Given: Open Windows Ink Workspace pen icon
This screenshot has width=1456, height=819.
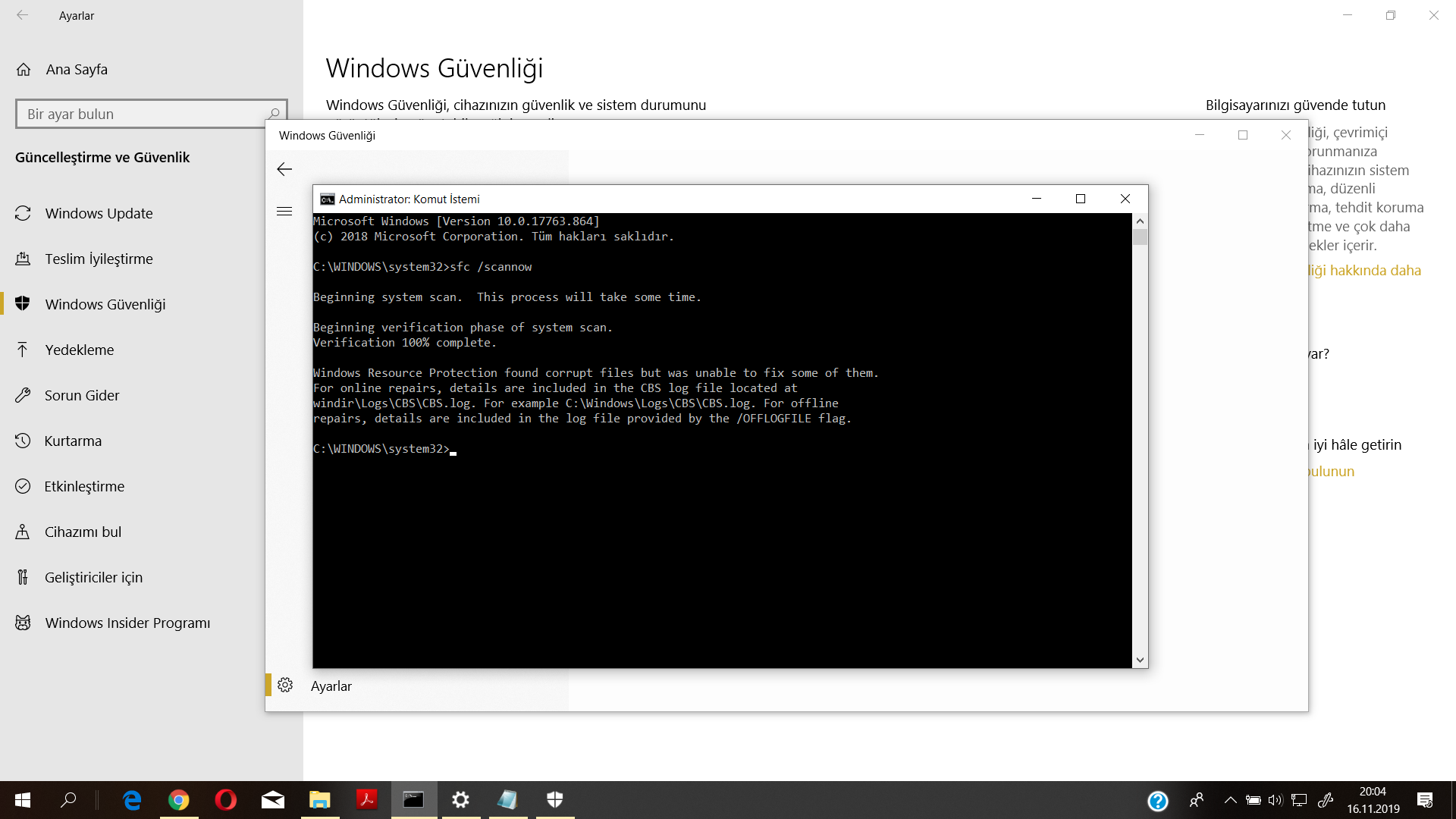Looking at the screenshot, I should pyautogui.click(x=1326, y=800).
